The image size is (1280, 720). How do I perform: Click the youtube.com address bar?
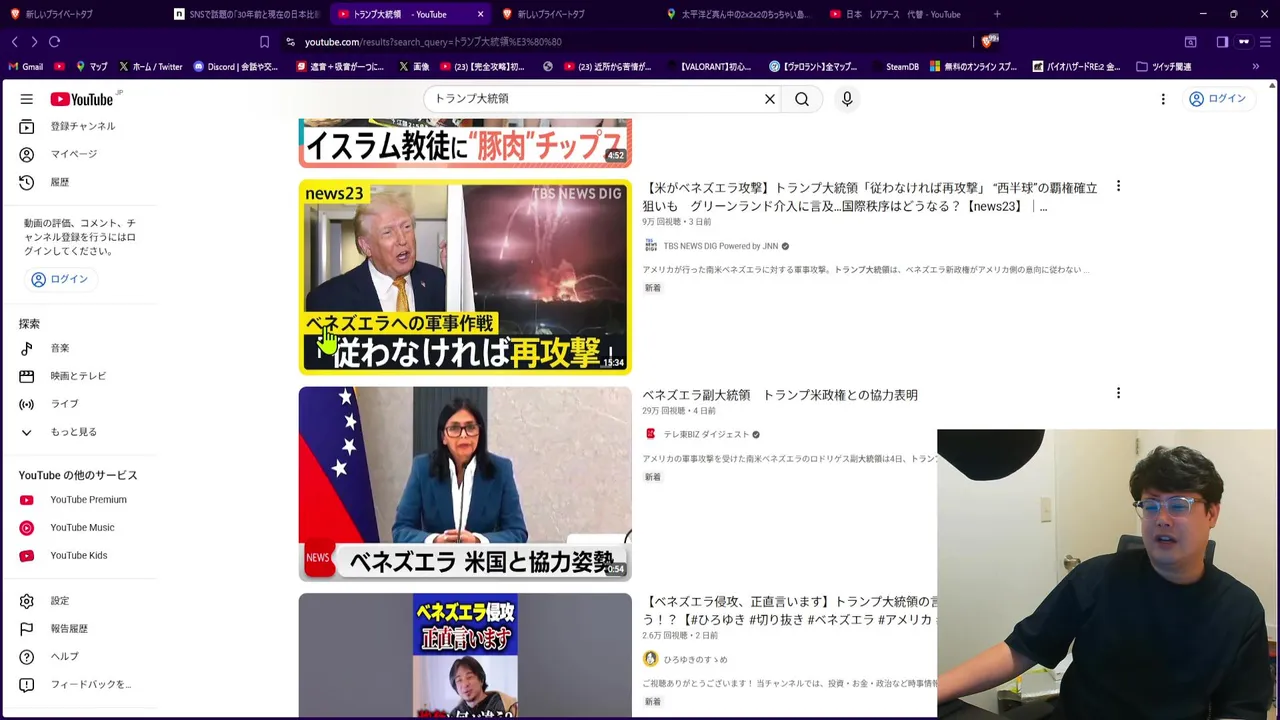(x=625, y=42)
